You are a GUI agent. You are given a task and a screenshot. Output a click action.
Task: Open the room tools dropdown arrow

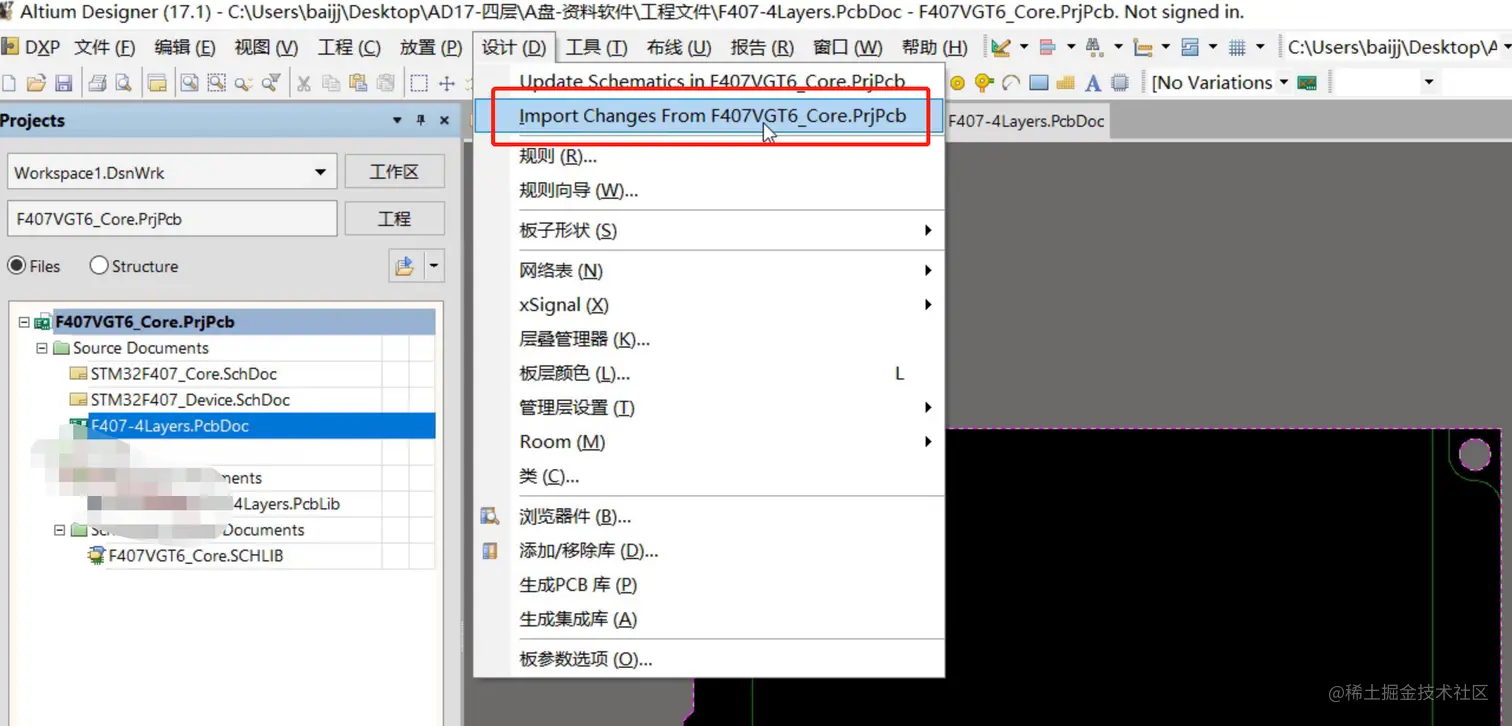[1212, 47]
